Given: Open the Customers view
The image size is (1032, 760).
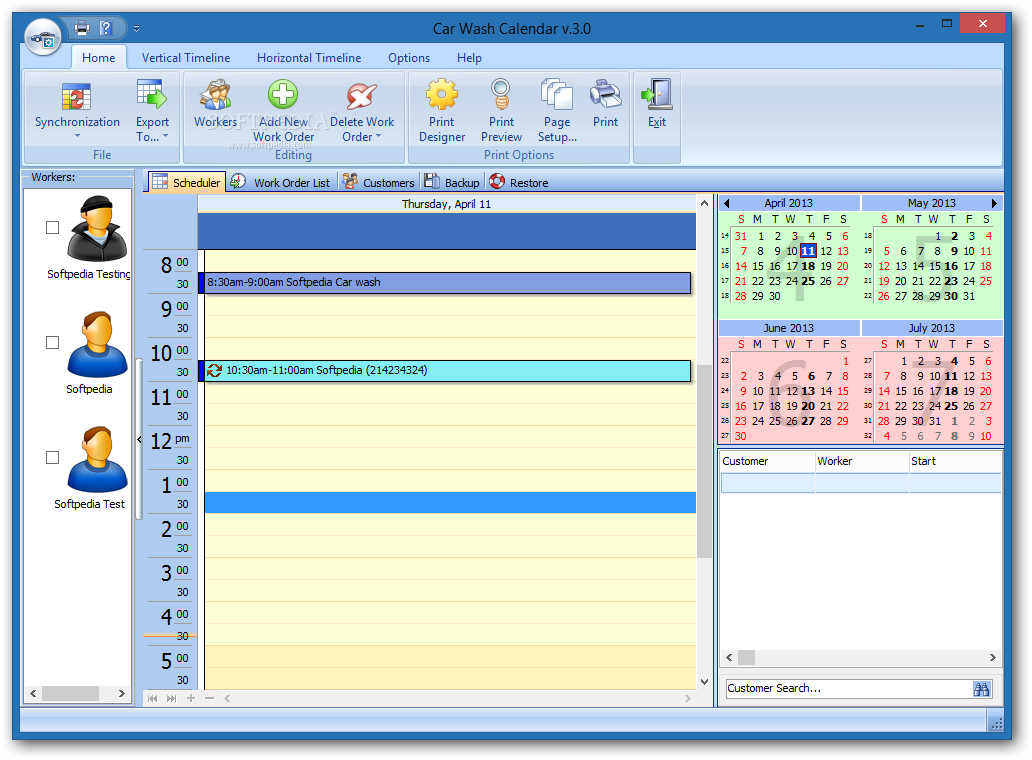Looking at the screenshot, I should [379, 182].
